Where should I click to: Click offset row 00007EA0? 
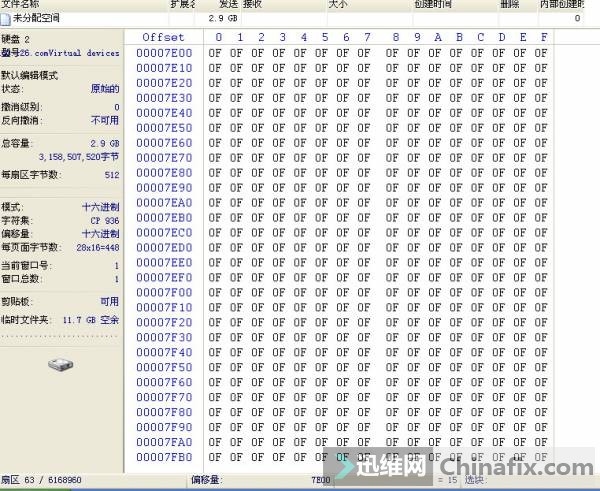164,202
